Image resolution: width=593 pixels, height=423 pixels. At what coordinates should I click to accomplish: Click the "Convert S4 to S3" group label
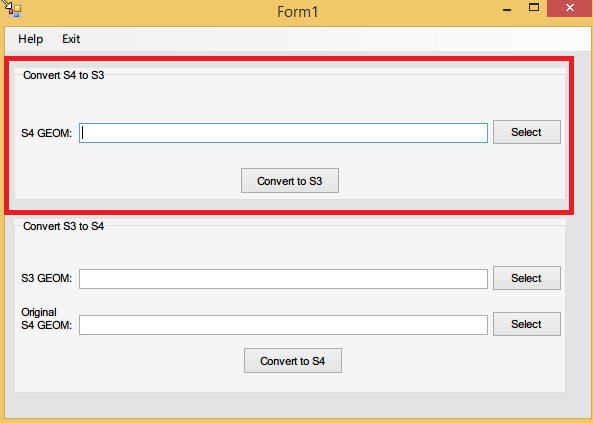[x=64, y=75]
